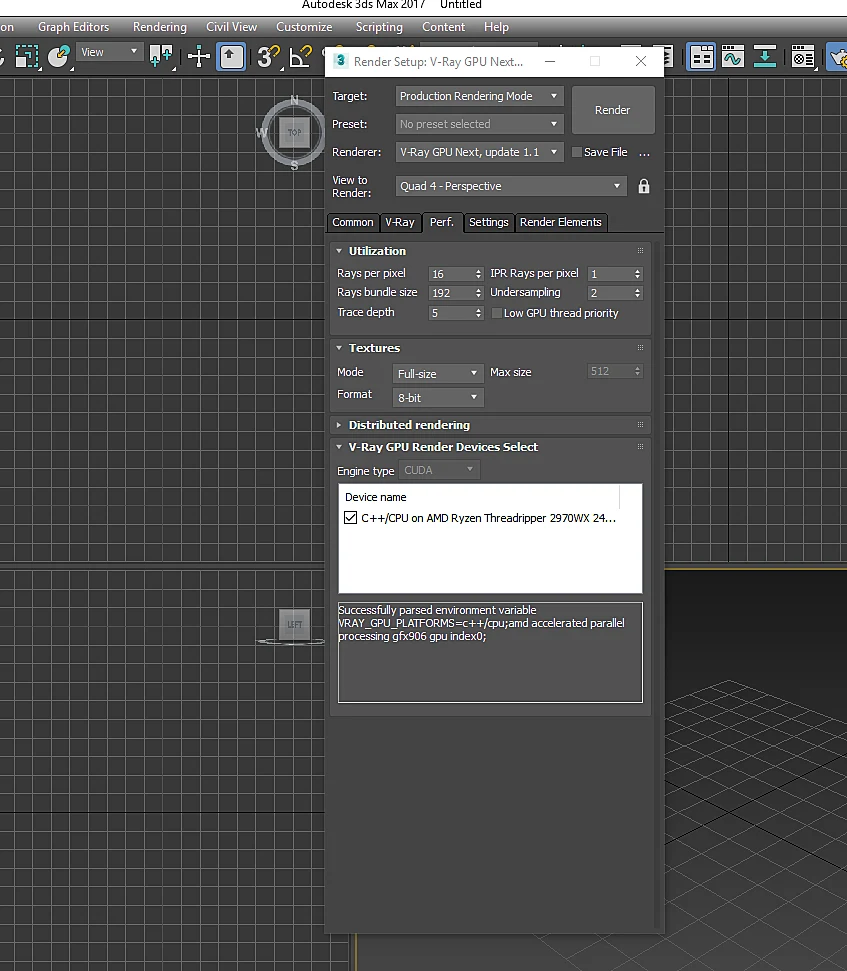Open the Rendering menu
The width and height of the screenshot is (847, 971).
point(160,27)
